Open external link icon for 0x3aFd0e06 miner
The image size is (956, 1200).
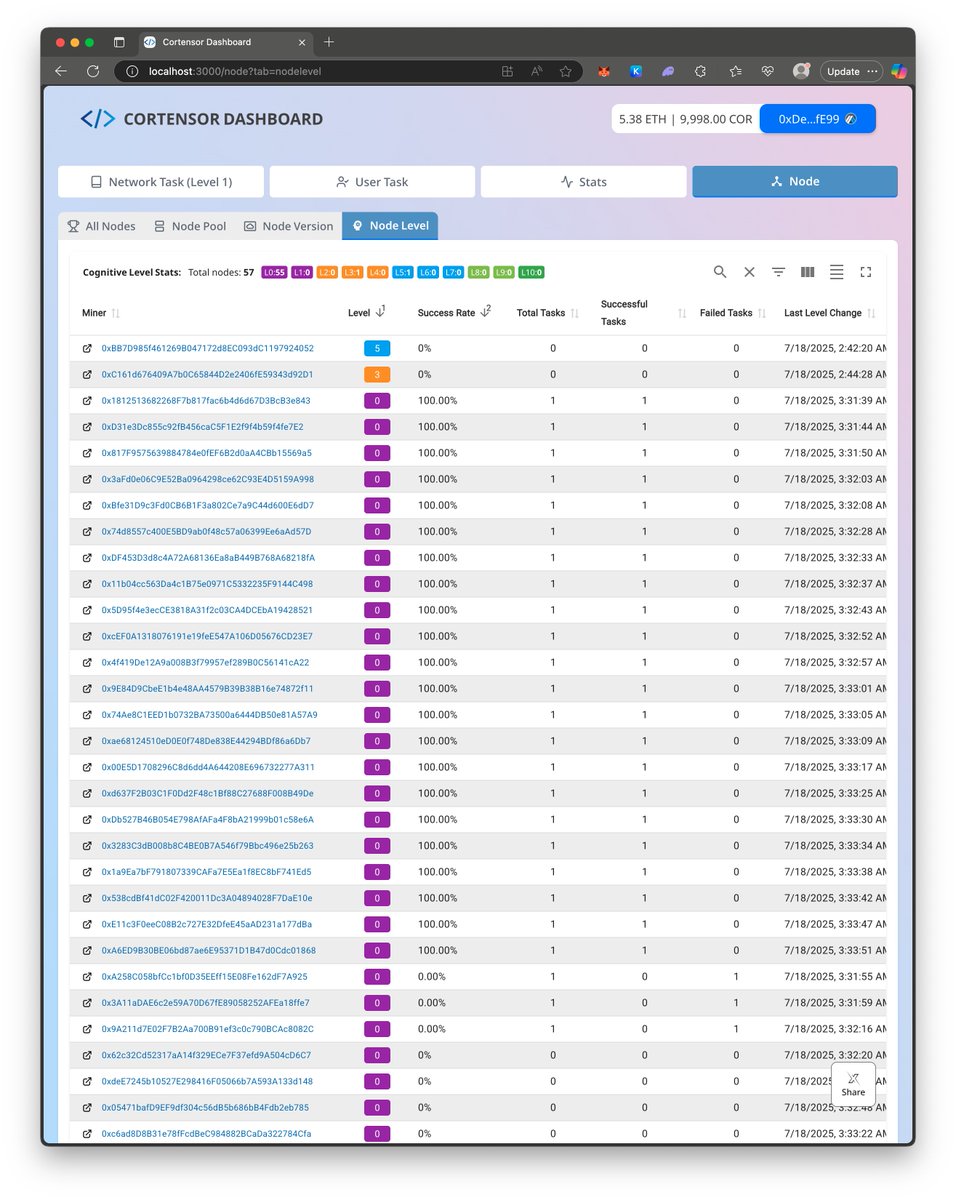click(87, 480)
